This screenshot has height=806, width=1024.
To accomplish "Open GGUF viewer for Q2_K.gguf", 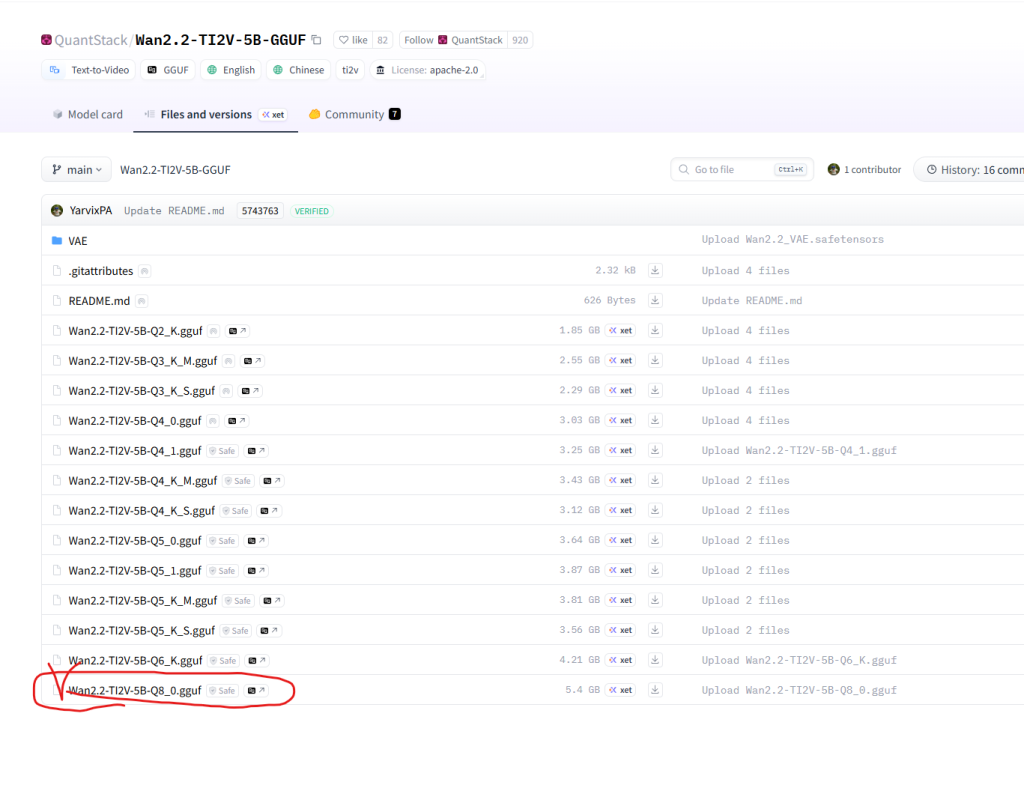I will 238,330.
